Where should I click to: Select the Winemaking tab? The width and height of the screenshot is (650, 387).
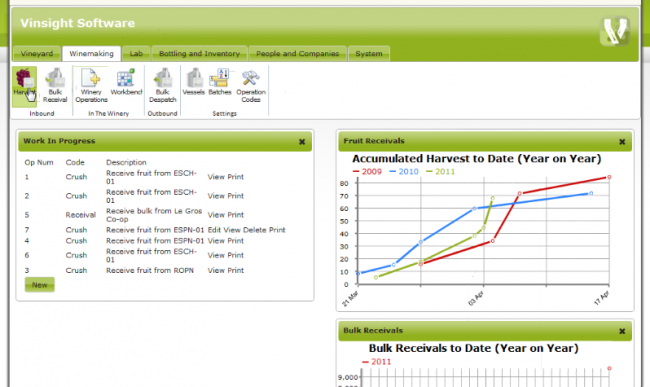[91, 53]
